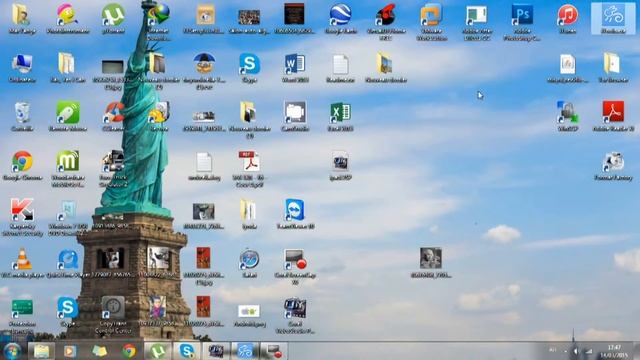Switch to Google Chrome in the taskbar
640x360 pixels.
tap(129, 351)
